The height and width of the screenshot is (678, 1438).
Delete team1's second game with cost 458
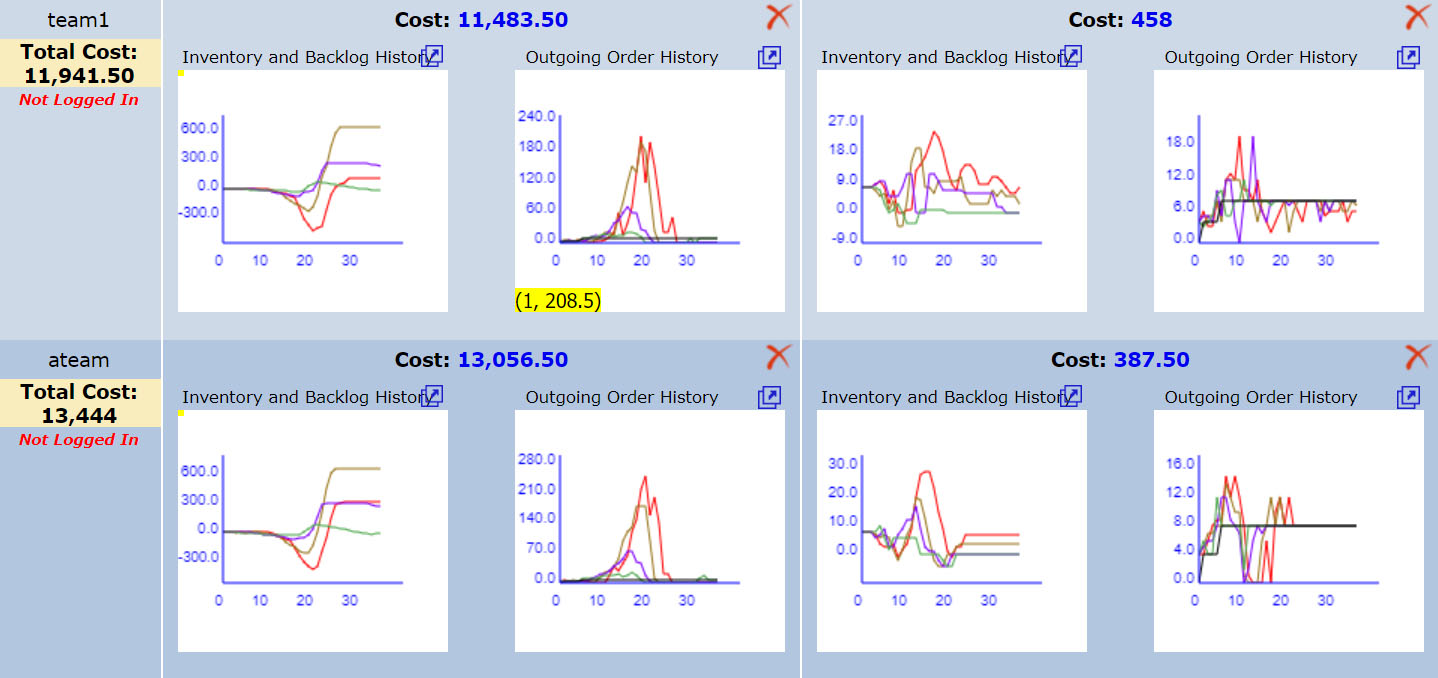click(x=1417, y=16)
